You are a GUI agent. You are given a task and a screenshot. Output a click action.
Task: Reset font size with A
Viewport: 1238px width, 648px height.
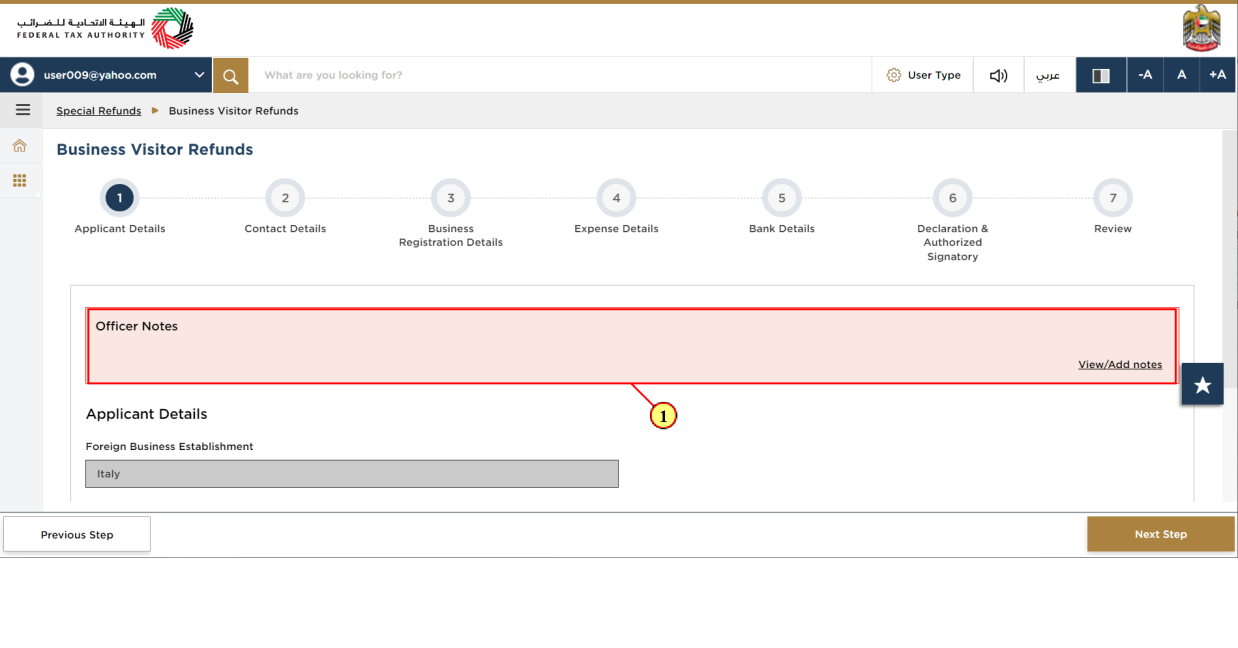(1181, 75)
